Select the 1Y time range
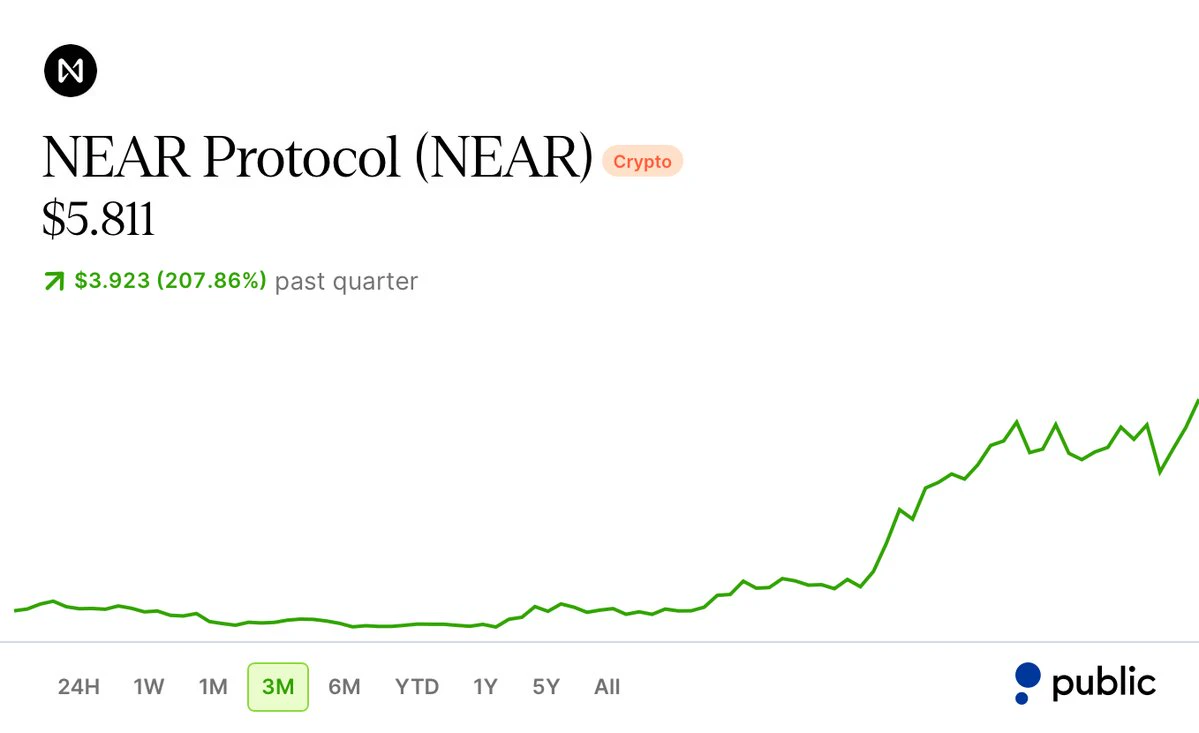The width and height of the screenshot is (1199, 733). [x=486, y=687]
